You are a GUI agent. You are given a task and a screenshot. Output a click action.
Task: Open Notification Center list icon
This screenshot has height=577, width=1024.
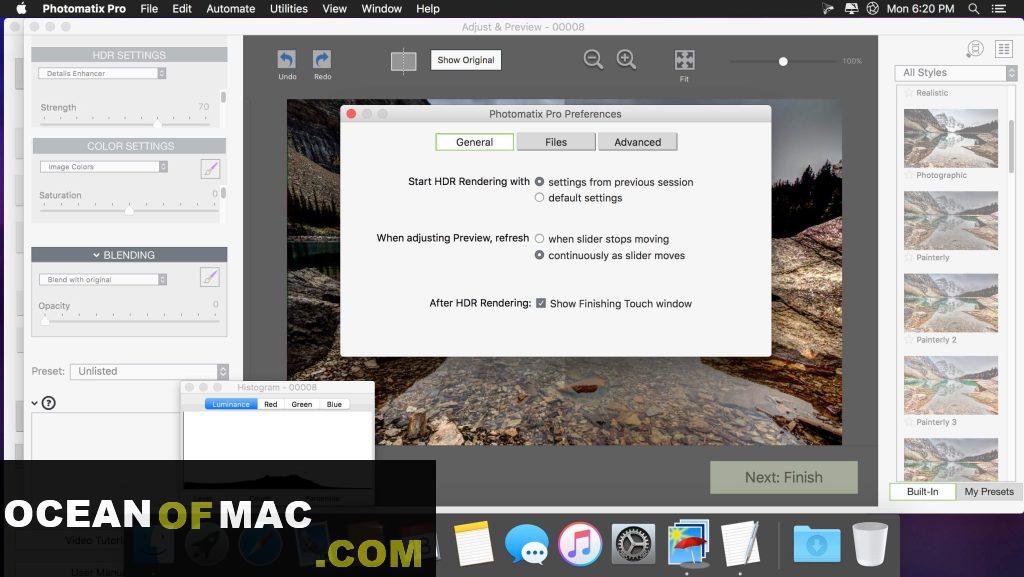coord(999,8)
